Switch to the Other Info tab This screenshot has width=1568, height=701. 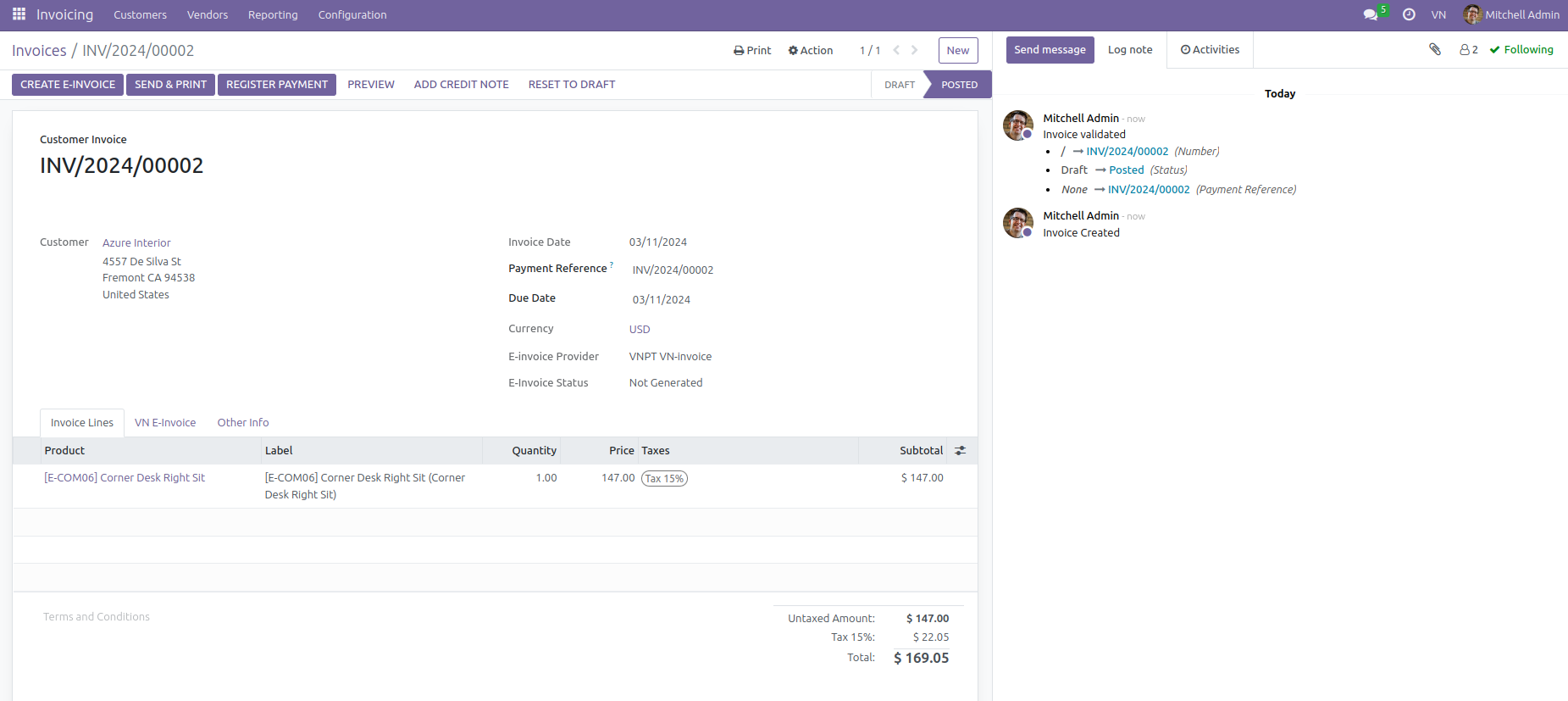[243, 423]
